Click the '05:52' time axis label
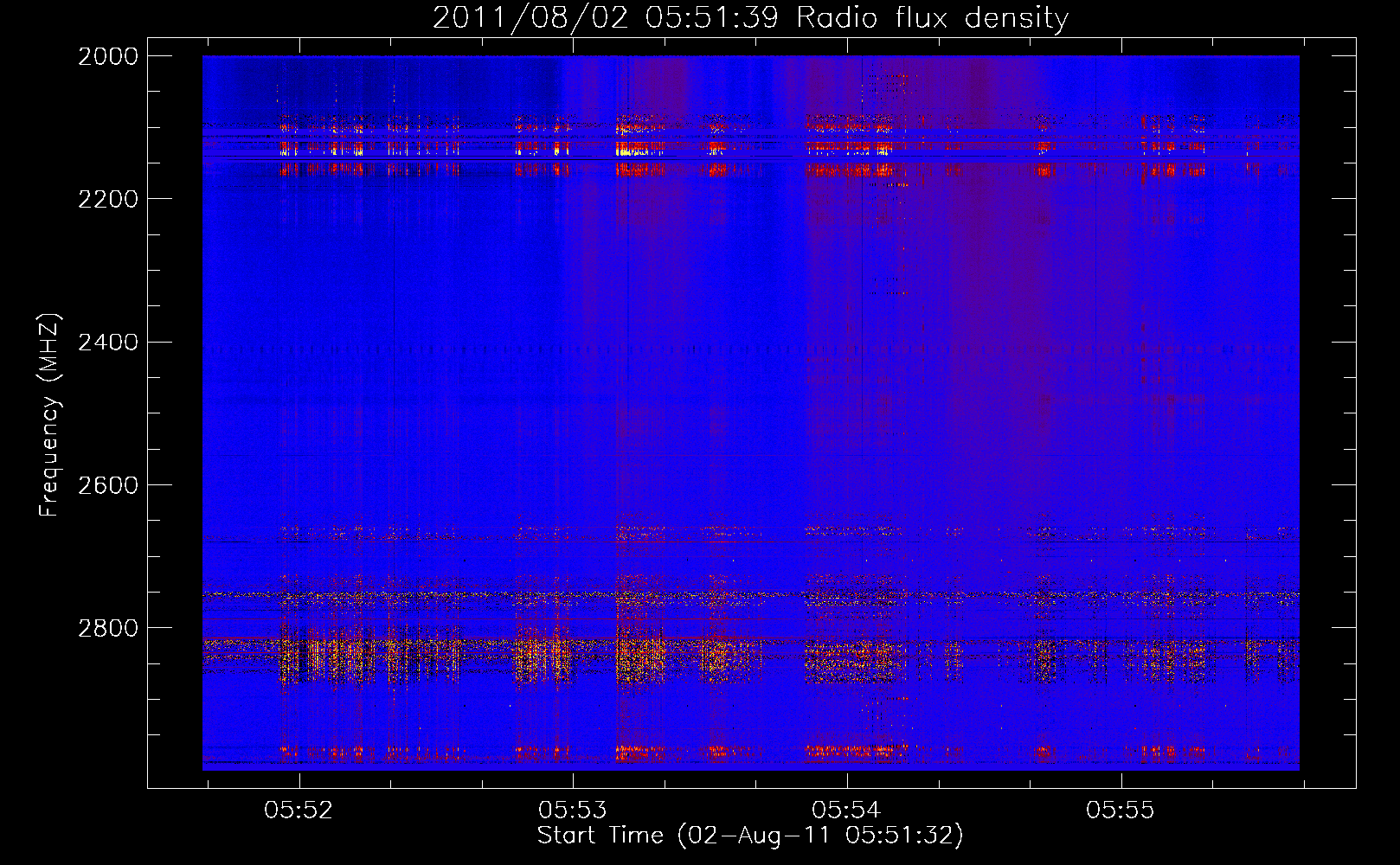The height and width of the screenshot is (865, 1400). pos(299,811)
